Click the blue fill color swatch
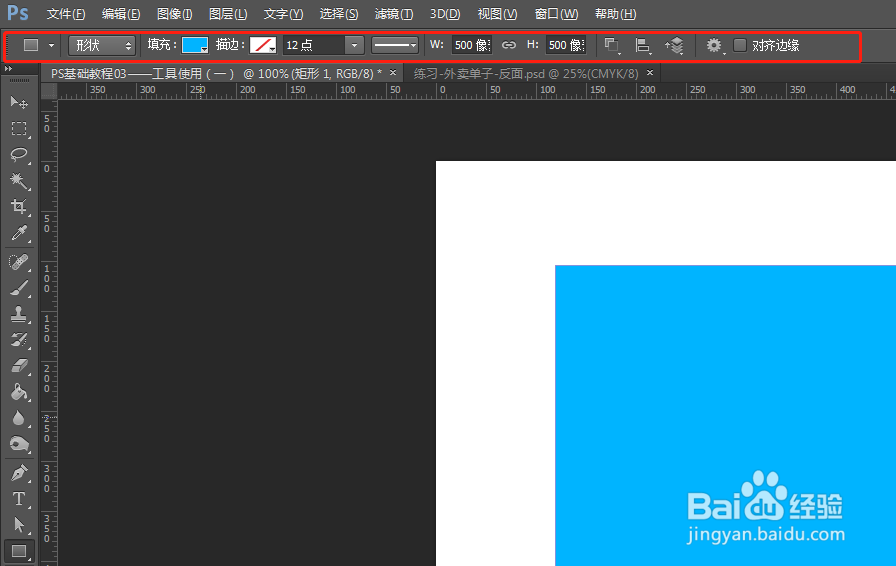896x566 pixels. pos(195,45)
